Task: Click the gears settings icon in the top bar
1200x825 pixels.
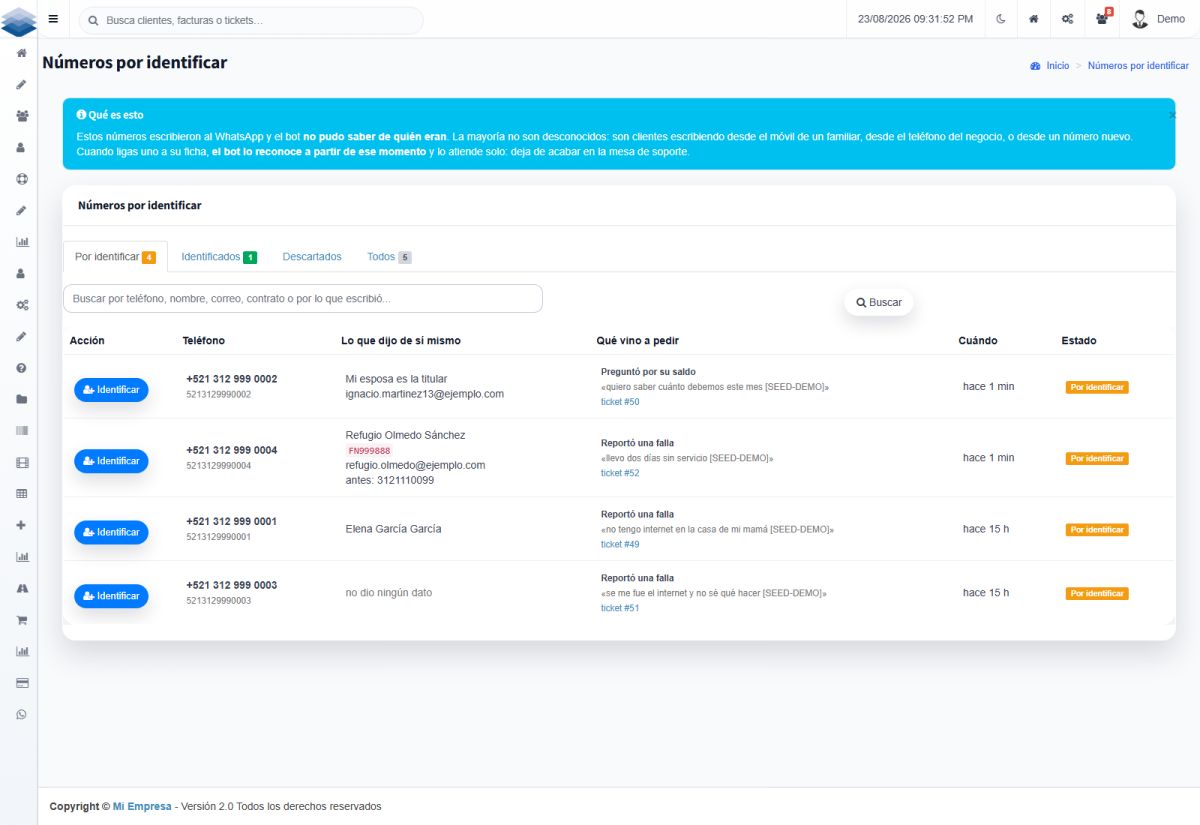Action: point(1068,19)
